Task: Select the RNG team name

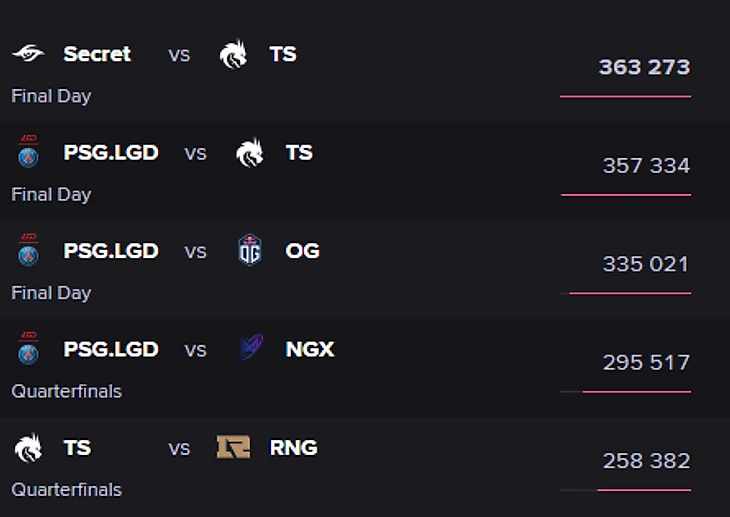Action: (294, 448)
